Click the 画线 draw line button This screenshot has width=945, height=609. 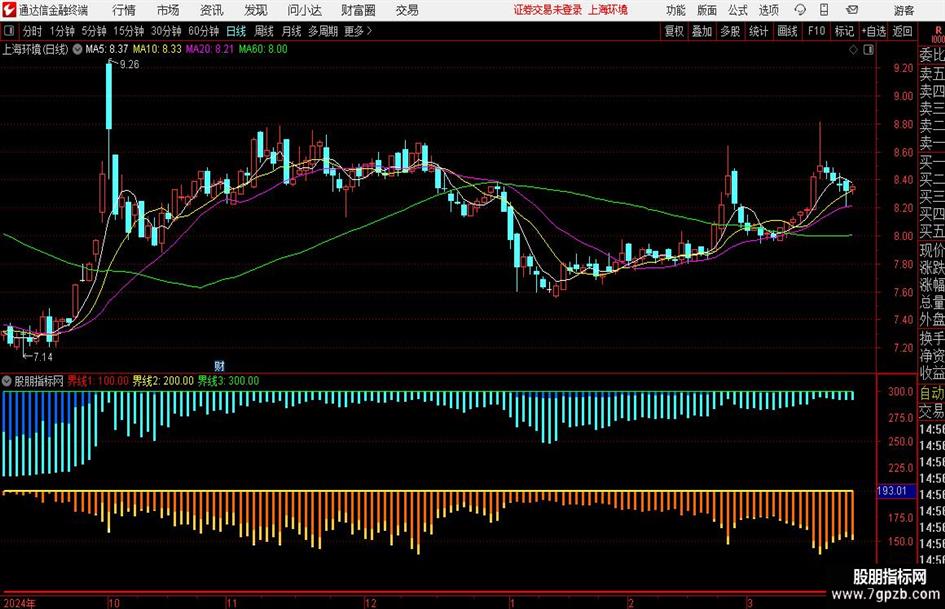787,31
